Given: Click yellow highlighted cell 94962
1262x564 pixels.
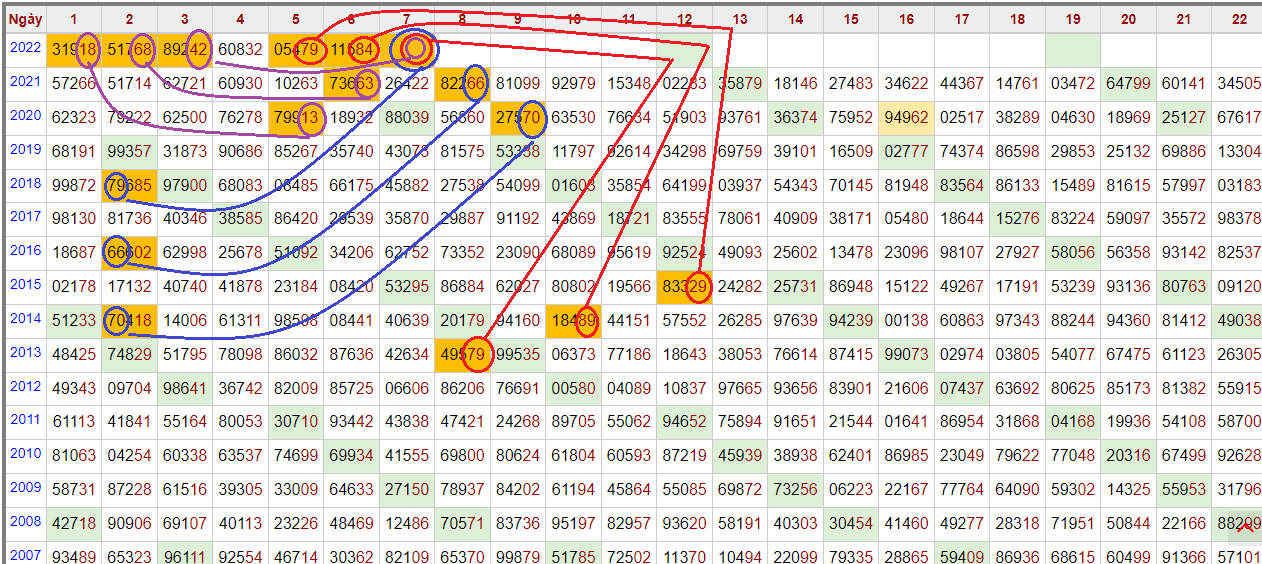Looking at the screenshot, I should click(x=906, y=117).
